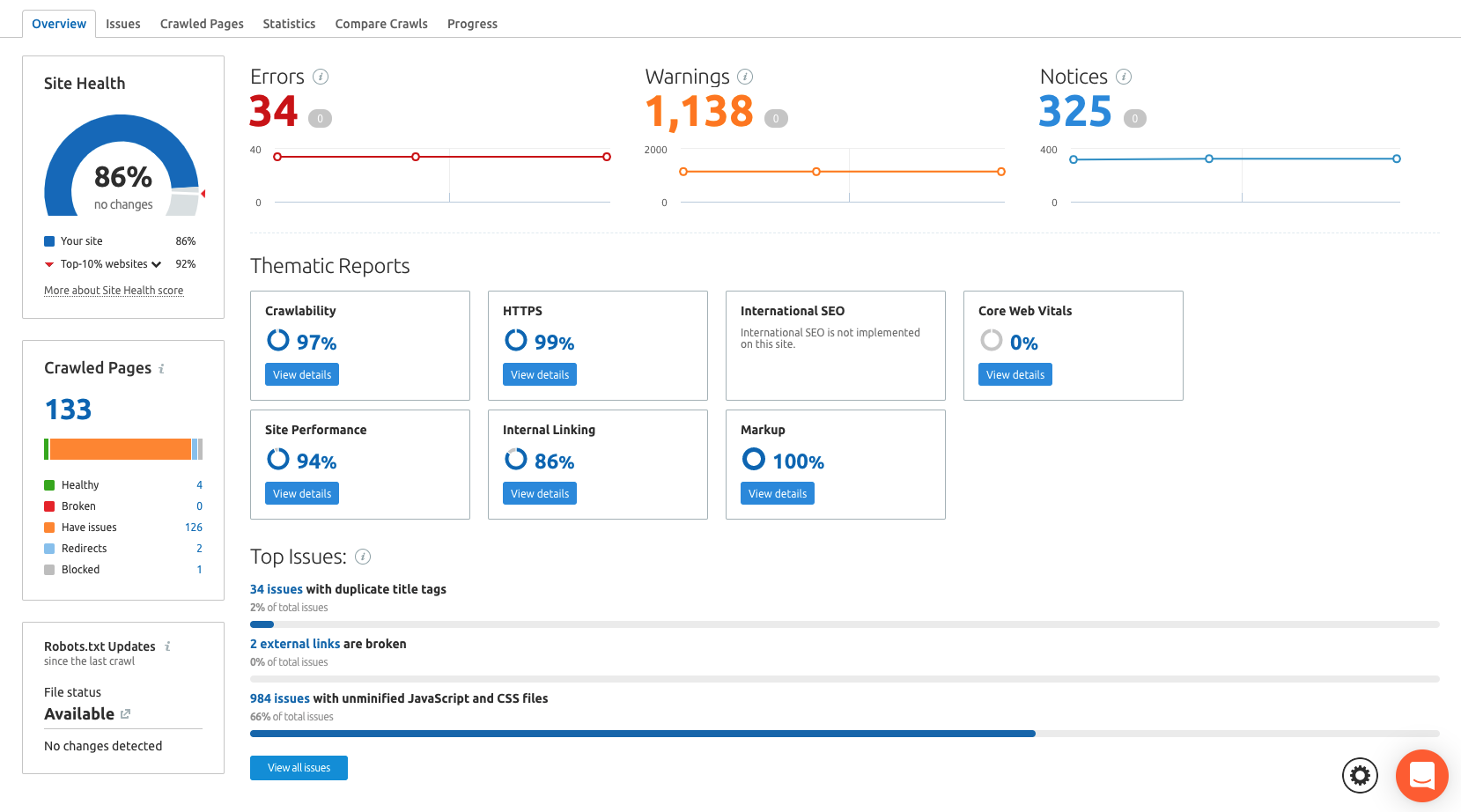Click the Site Health 86% gauge
Image resolution: width=1461 pixels, height=812 pixels.
[123, 166]
